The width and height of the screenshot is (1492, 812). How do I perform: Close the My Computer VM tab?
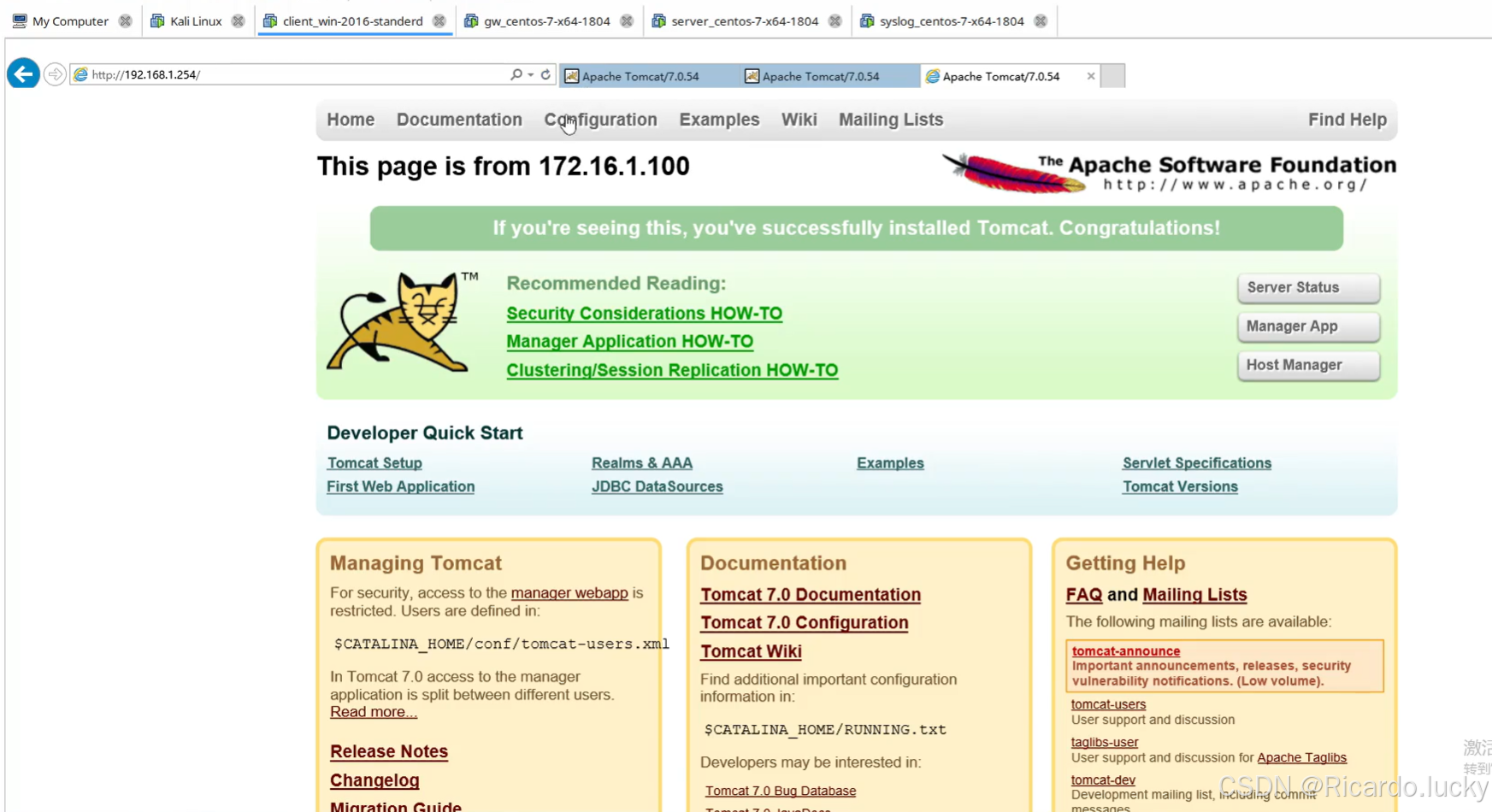tap(126, 21)
